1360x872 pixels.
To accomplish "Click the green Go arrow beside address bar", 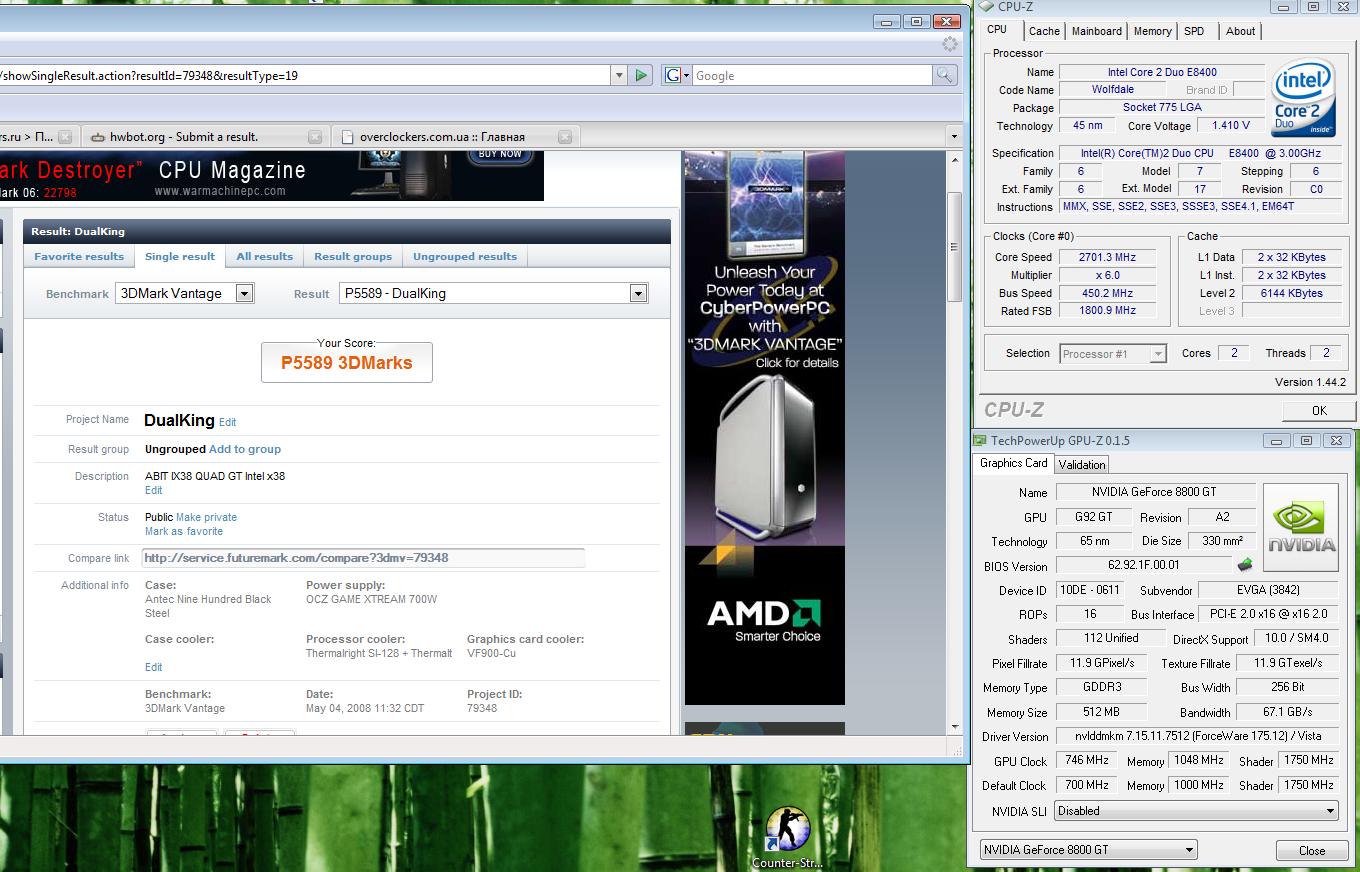I will [641, 75].
